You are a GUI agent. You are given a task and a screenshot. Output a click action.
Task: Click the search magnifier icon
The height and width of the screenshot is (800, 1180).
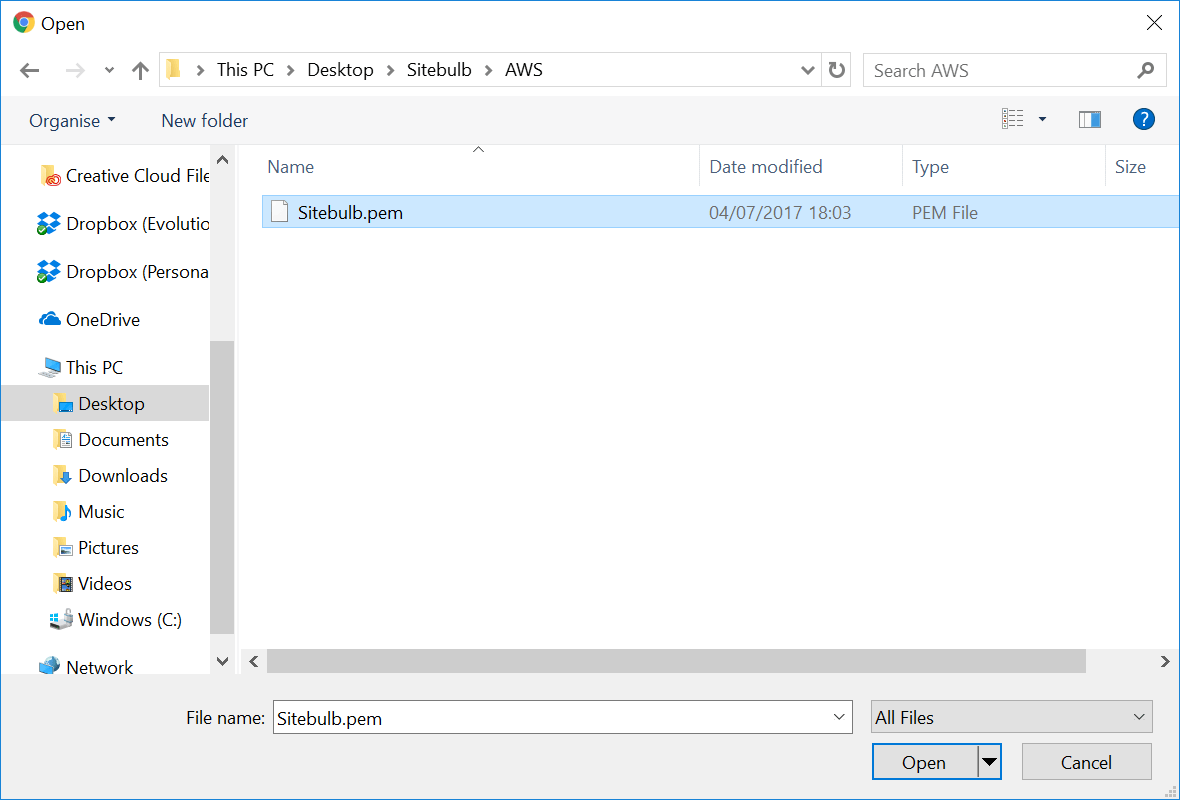coord(1145,71)
